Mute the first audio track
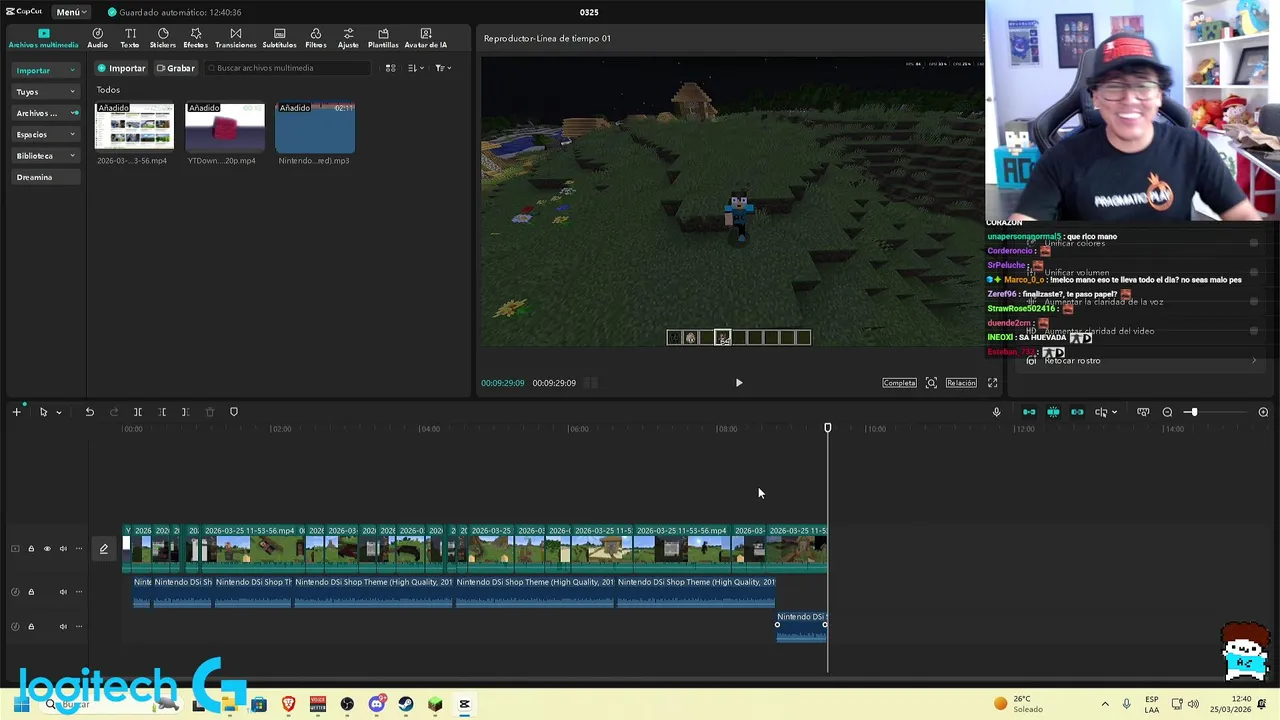 (63, 592)
